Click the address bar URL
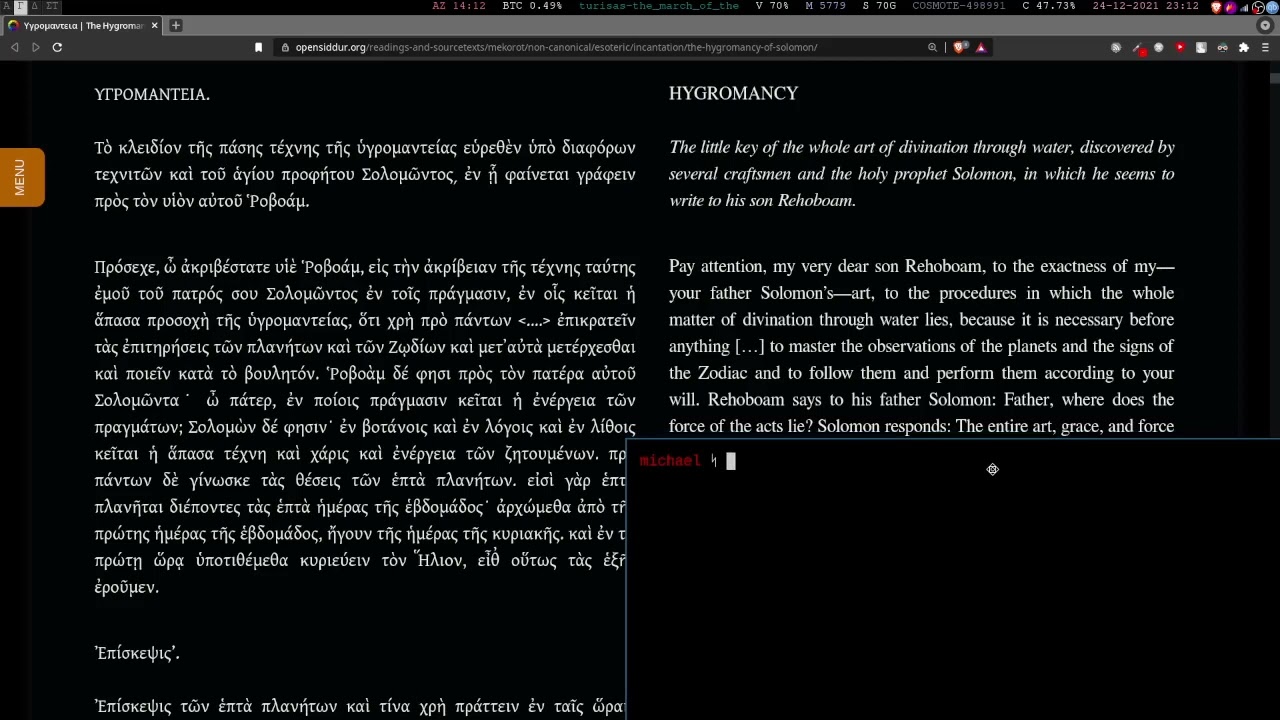Viewport: 1280px width, 720px height. click(x=556, y=47)
